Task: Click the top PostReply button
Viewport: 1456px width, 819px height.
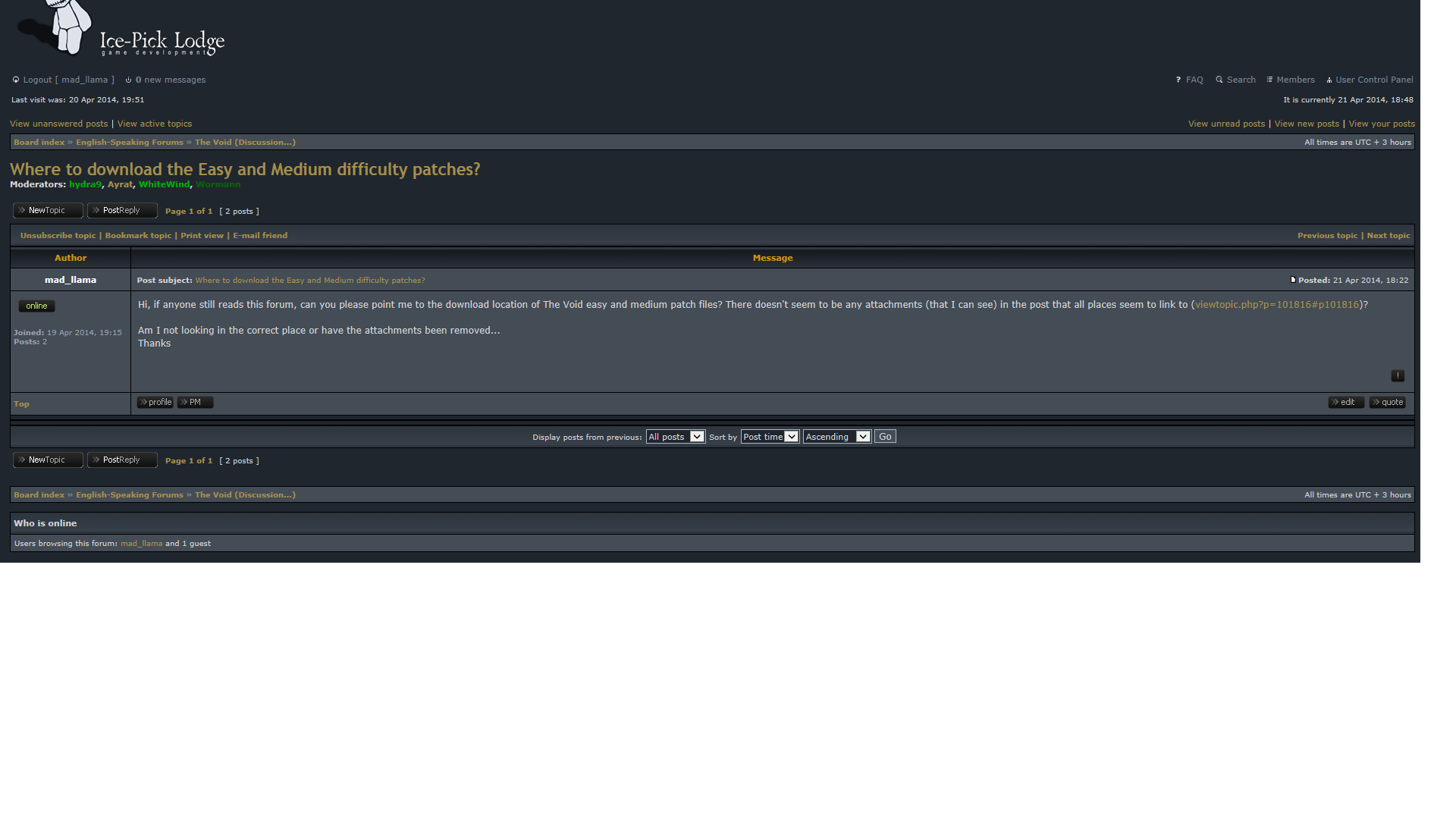Action: [122, 211]
